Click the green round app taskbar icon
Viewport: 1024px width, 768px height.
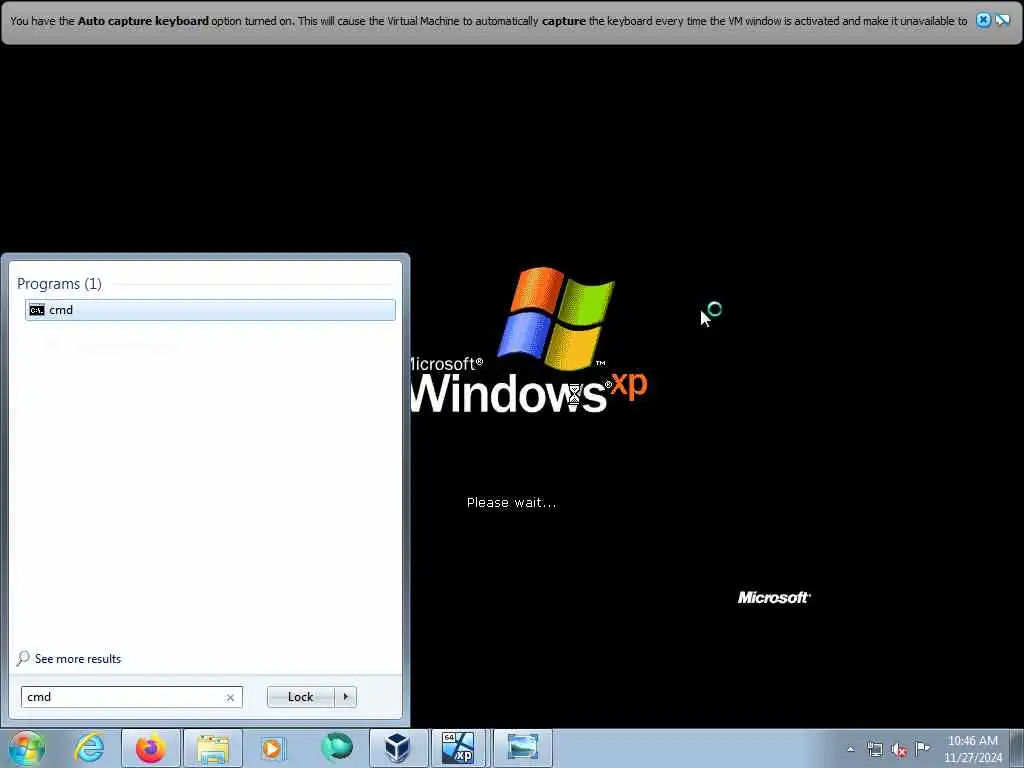coord(336,748)
